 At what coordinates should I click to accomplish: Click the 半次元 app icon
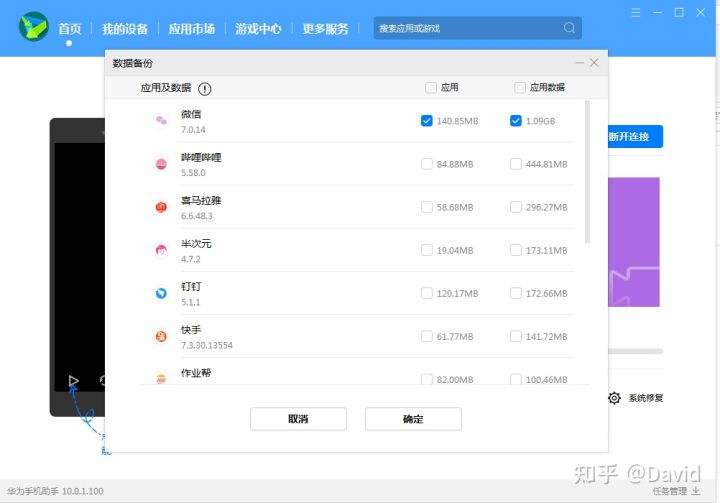[x=161, y=250]
